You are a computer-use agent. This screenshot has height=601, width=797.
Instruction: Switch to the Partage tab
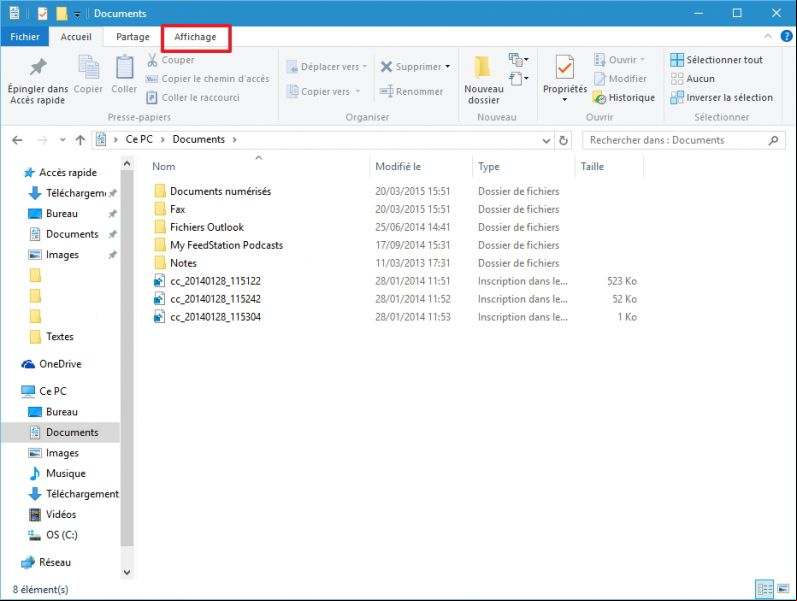pyautogui.click(x=133, y=37)
